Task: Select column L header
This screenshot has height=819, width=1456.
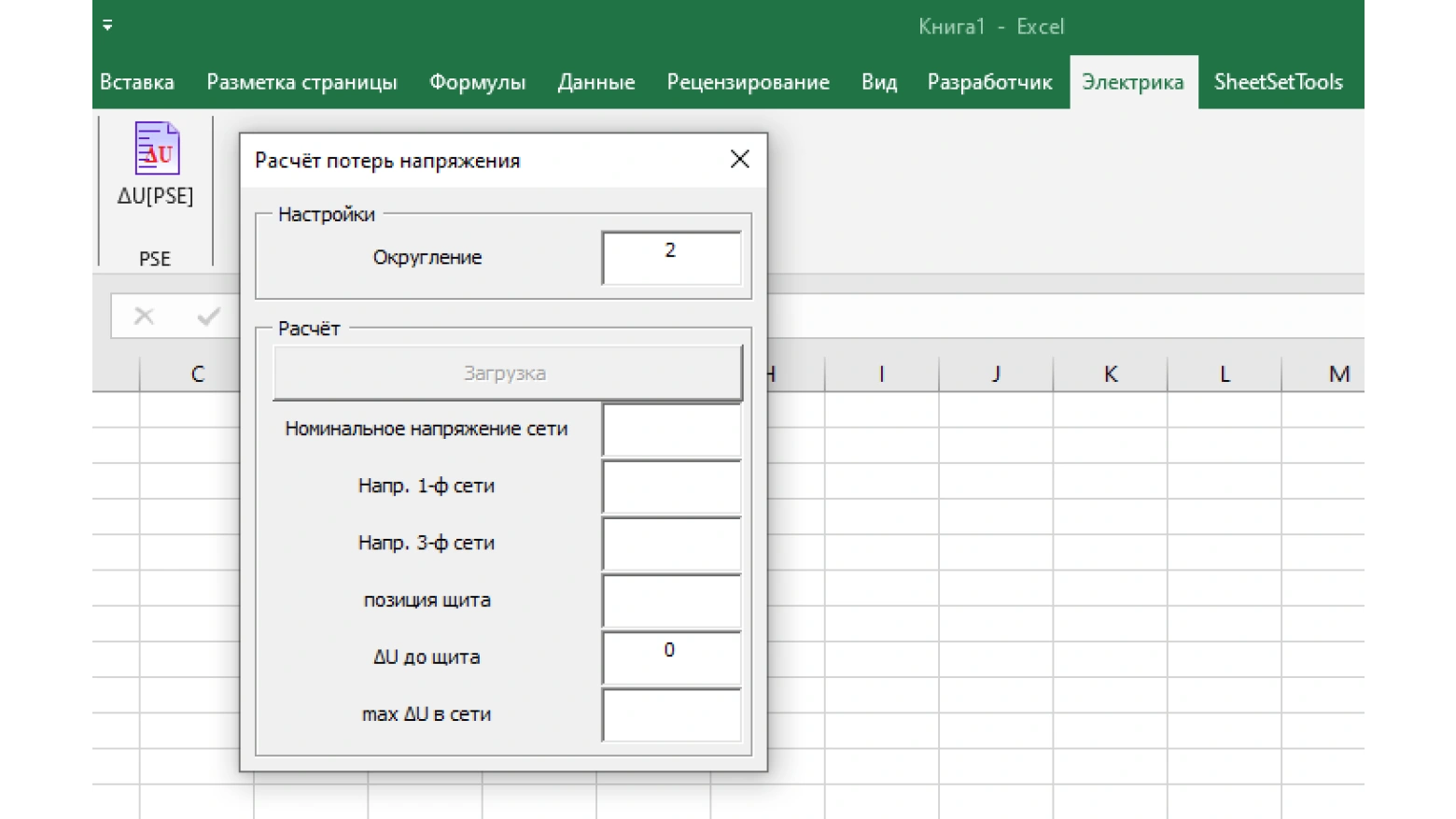Action: tap(1225, 374)
